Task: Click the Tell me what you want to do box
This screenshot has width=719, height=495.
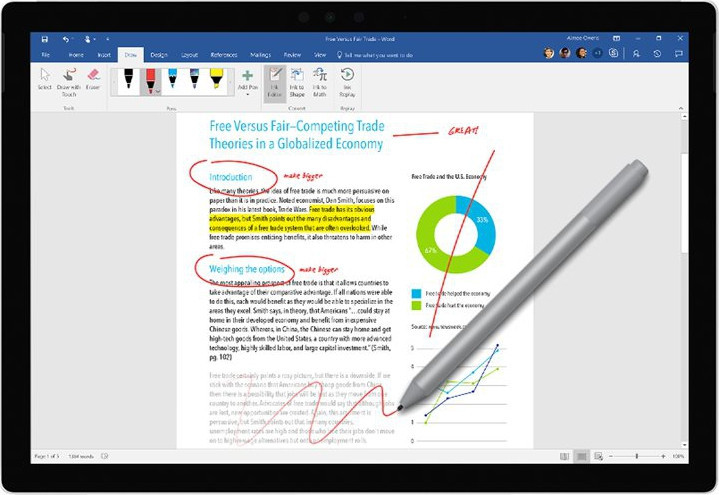Action: coord(370,54)
